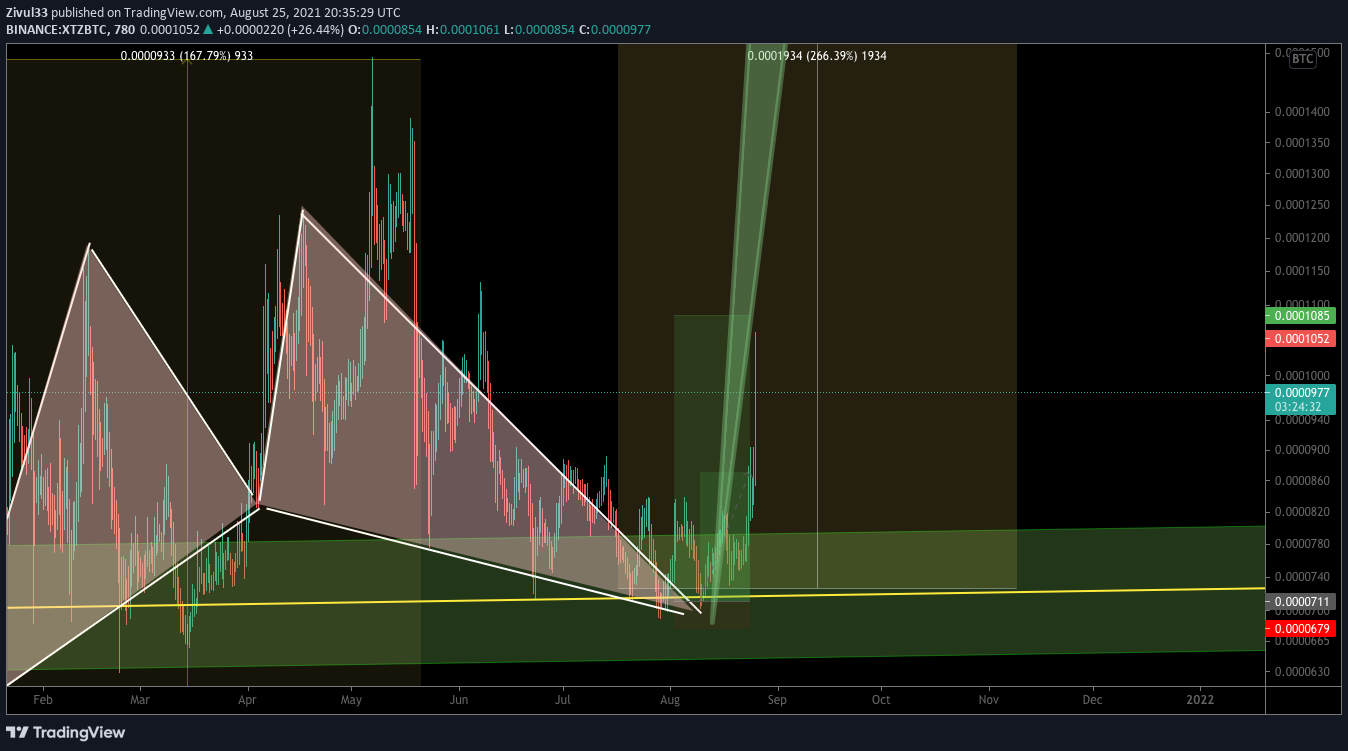Click the 2022 label on time axis
Viewport: 1348px width, 751px height.
click(1200, 700)
